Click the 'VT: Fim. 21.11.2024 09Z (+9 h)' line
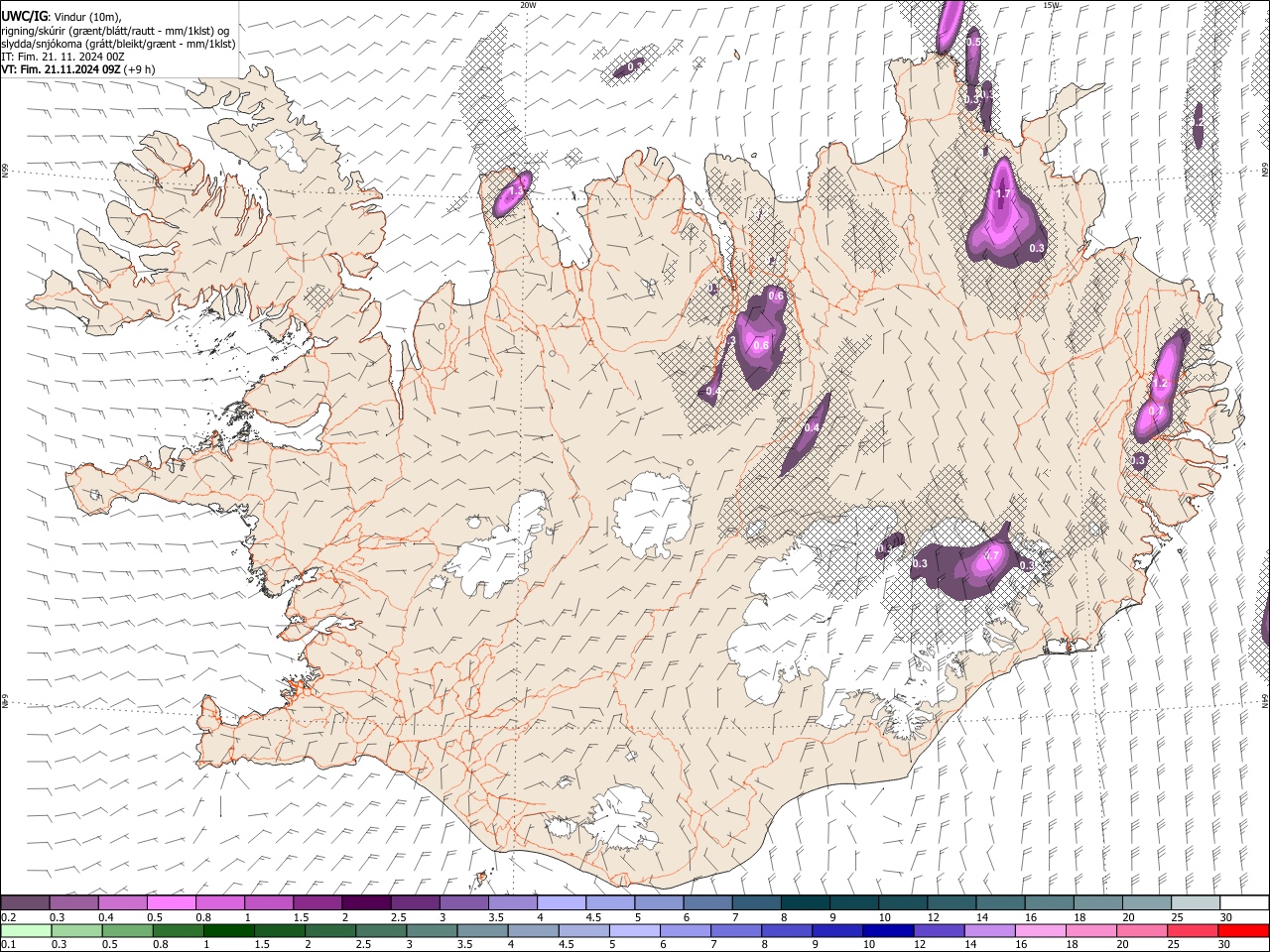1270x952 pixels. tap(78, 70)
